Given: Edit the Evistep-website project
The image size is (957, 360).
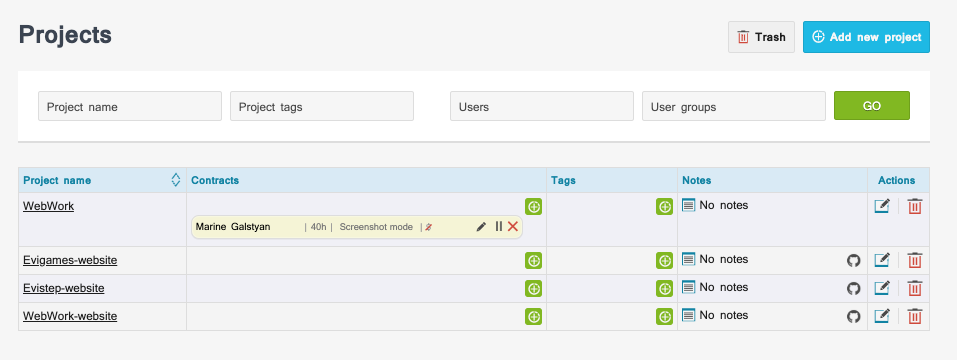Looking at the screenshot, I should point(882,288).
